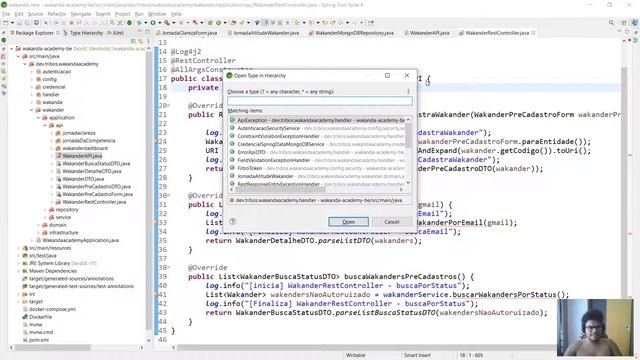This screenshot has width=640, height=360.
Task: Switch to the Package Explorer tab
Action: click(34, 33)
